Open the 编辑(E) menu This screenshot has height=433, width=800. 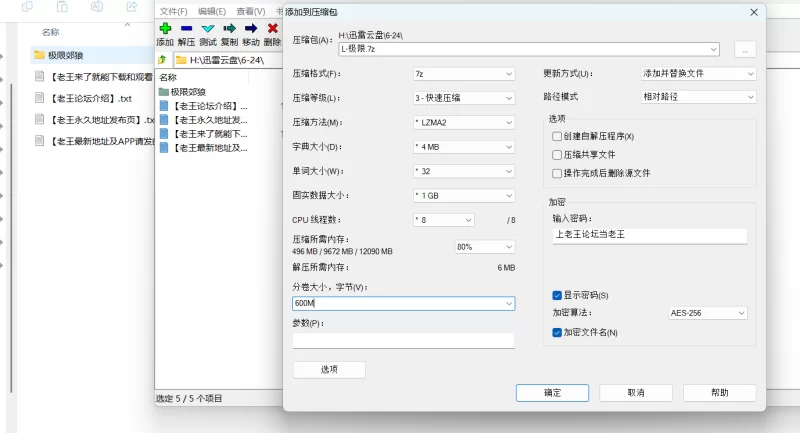(212, 11)
